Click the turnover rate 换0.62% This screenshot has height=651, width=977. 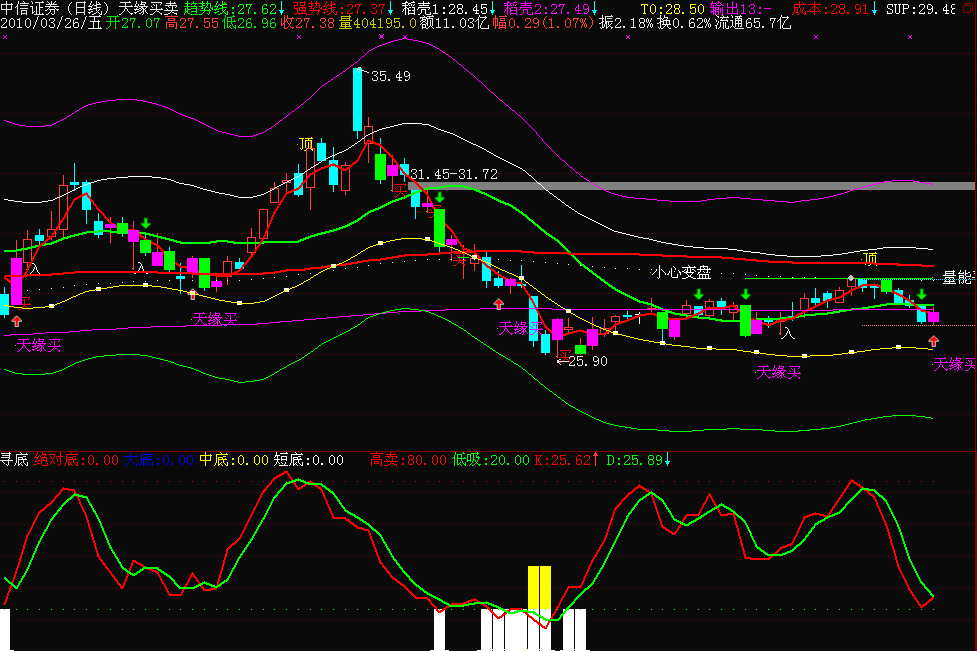click(x=684, y=24)
